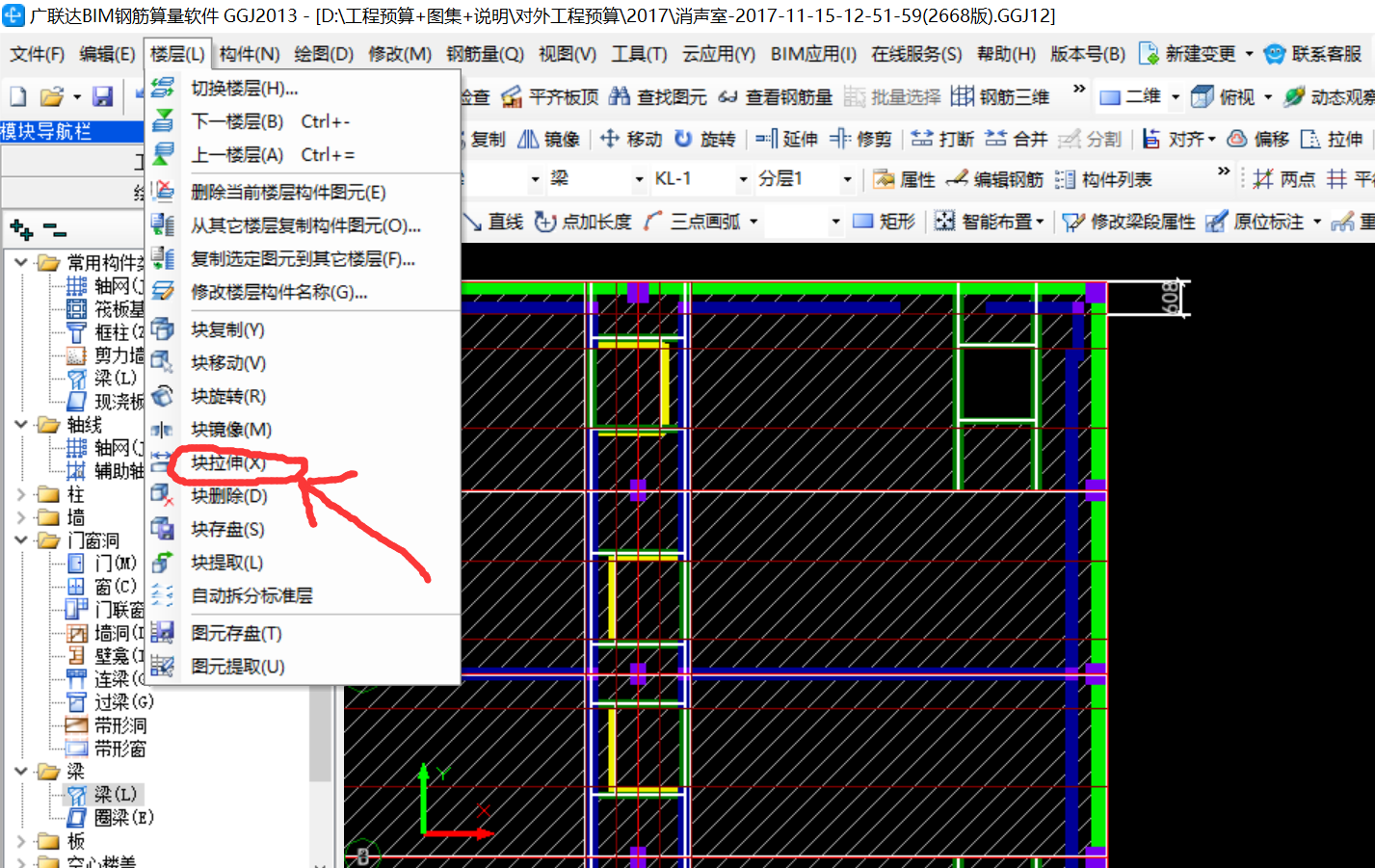Open the 梁 component type dropdown

pos(639,179)
